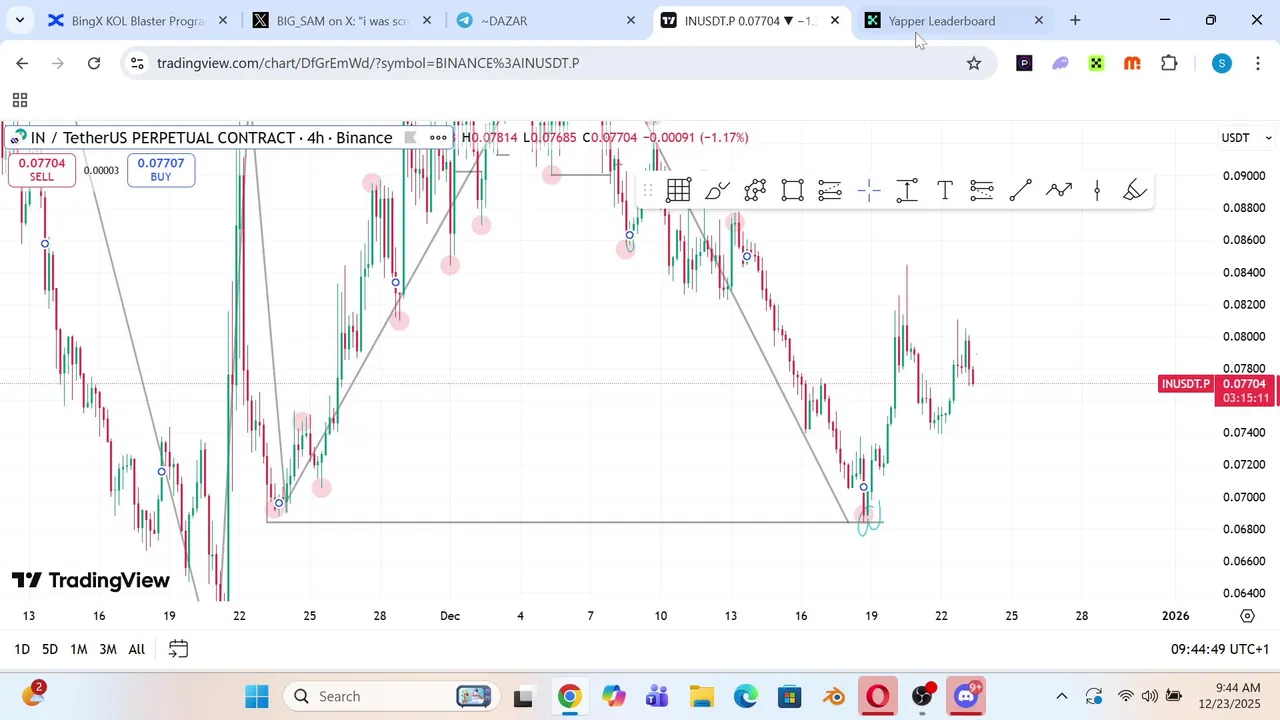1280x720 pixels.
Task: Click the 09:44:49 UTC+1 timezone label
Action: click(1220, 649)
